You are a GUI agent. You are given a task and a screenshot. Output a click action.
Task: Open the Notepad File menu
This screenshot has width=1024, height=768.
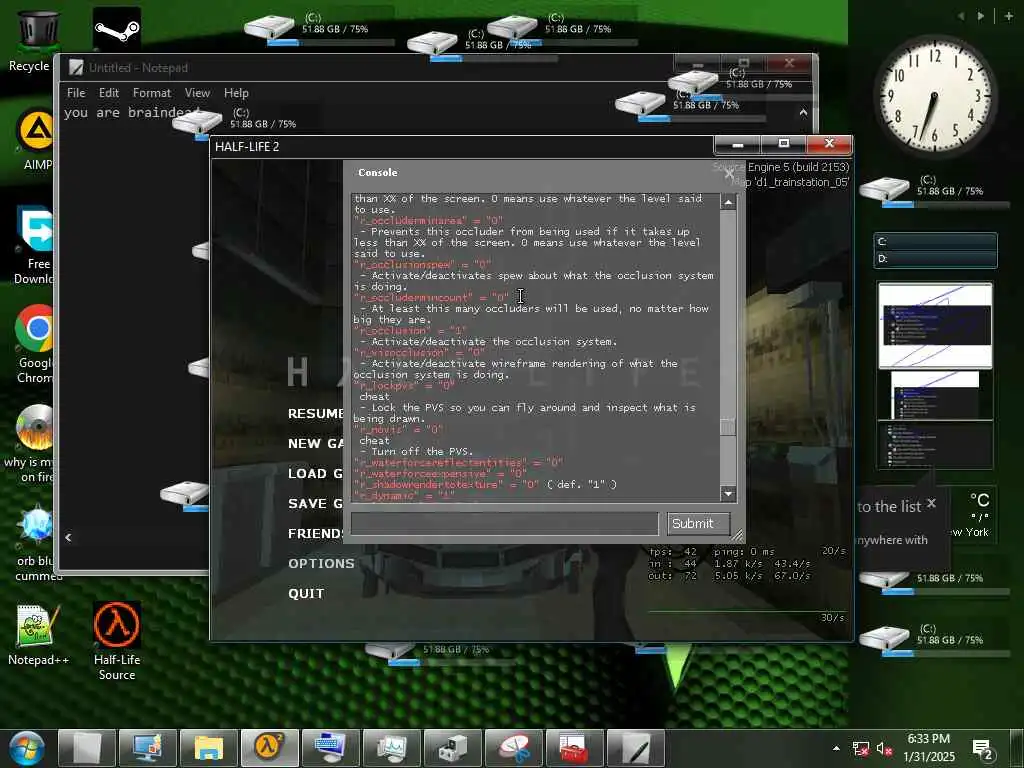point(76,93)
